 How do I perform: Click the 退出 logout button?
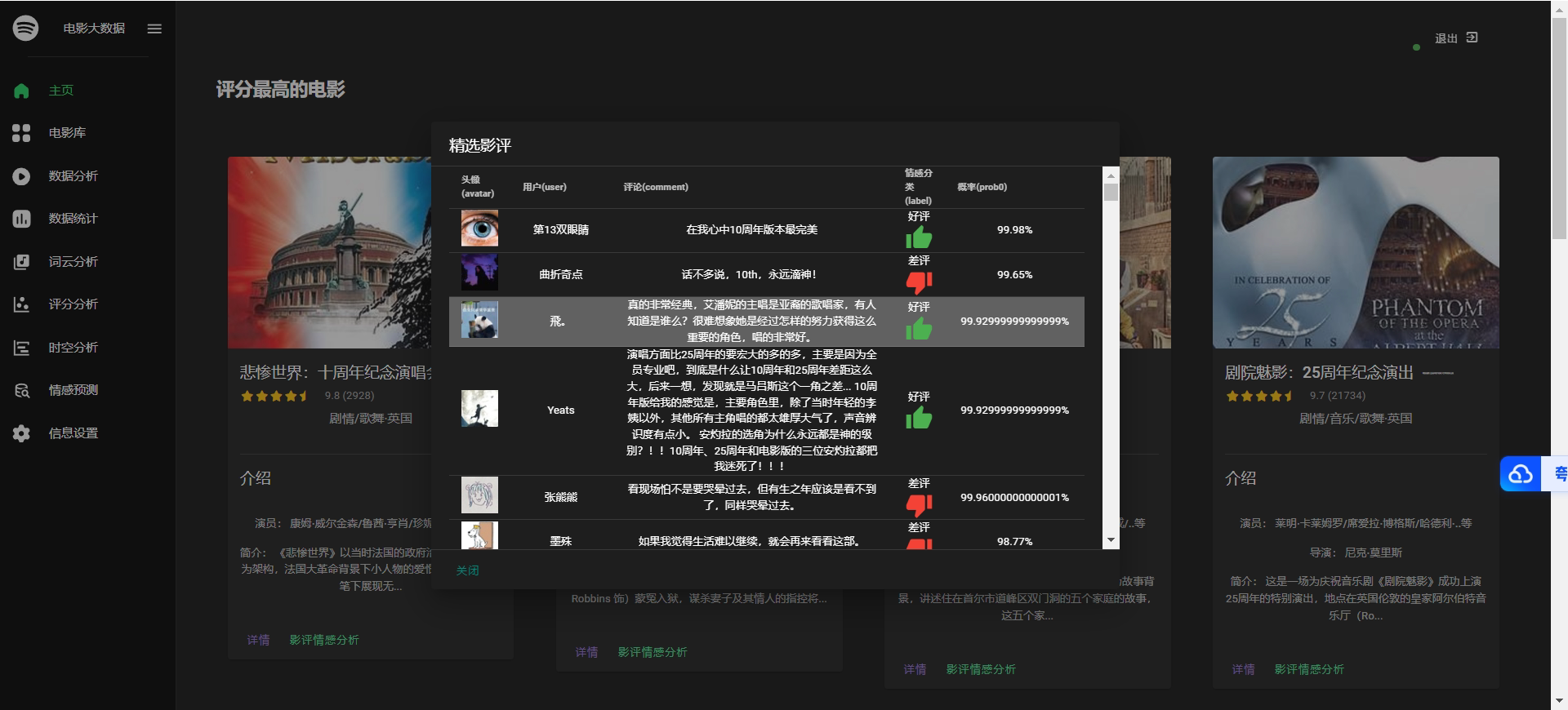tap(1456, 38)
